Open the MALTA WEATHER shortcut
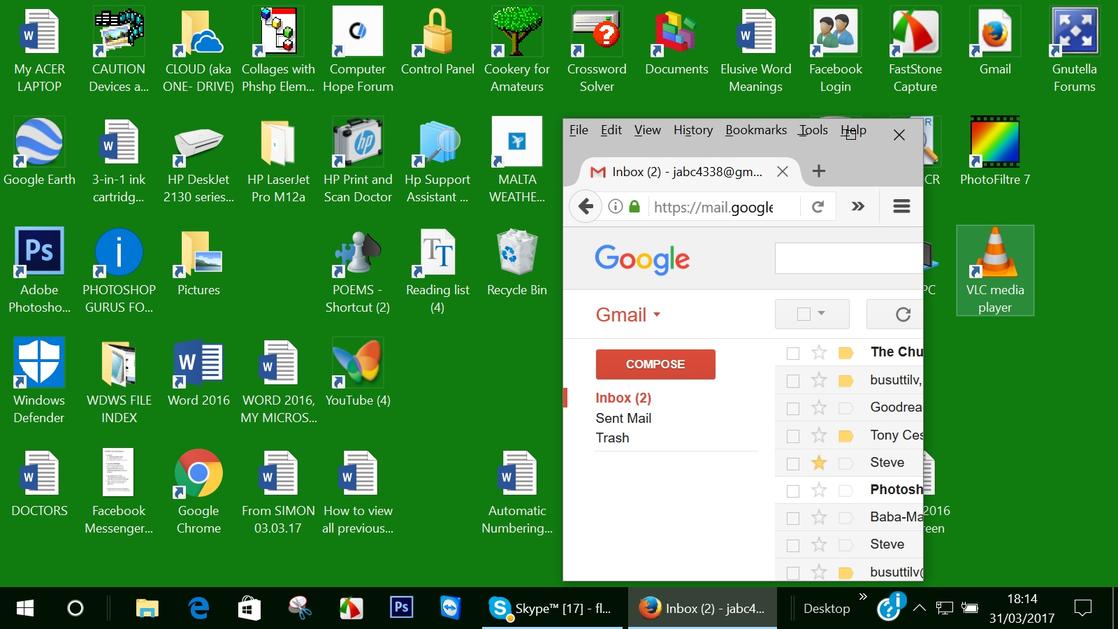 517,160
